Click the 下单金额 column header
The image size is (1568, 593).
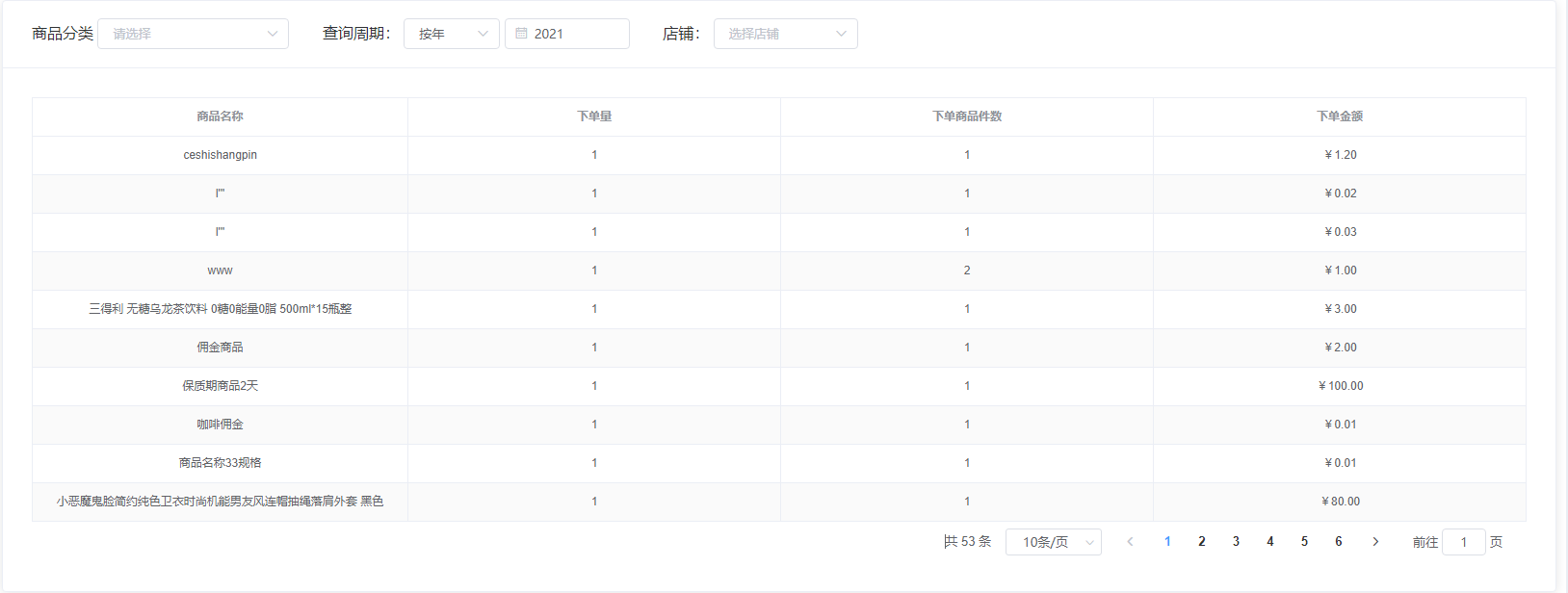click(x=1340, y=116)
